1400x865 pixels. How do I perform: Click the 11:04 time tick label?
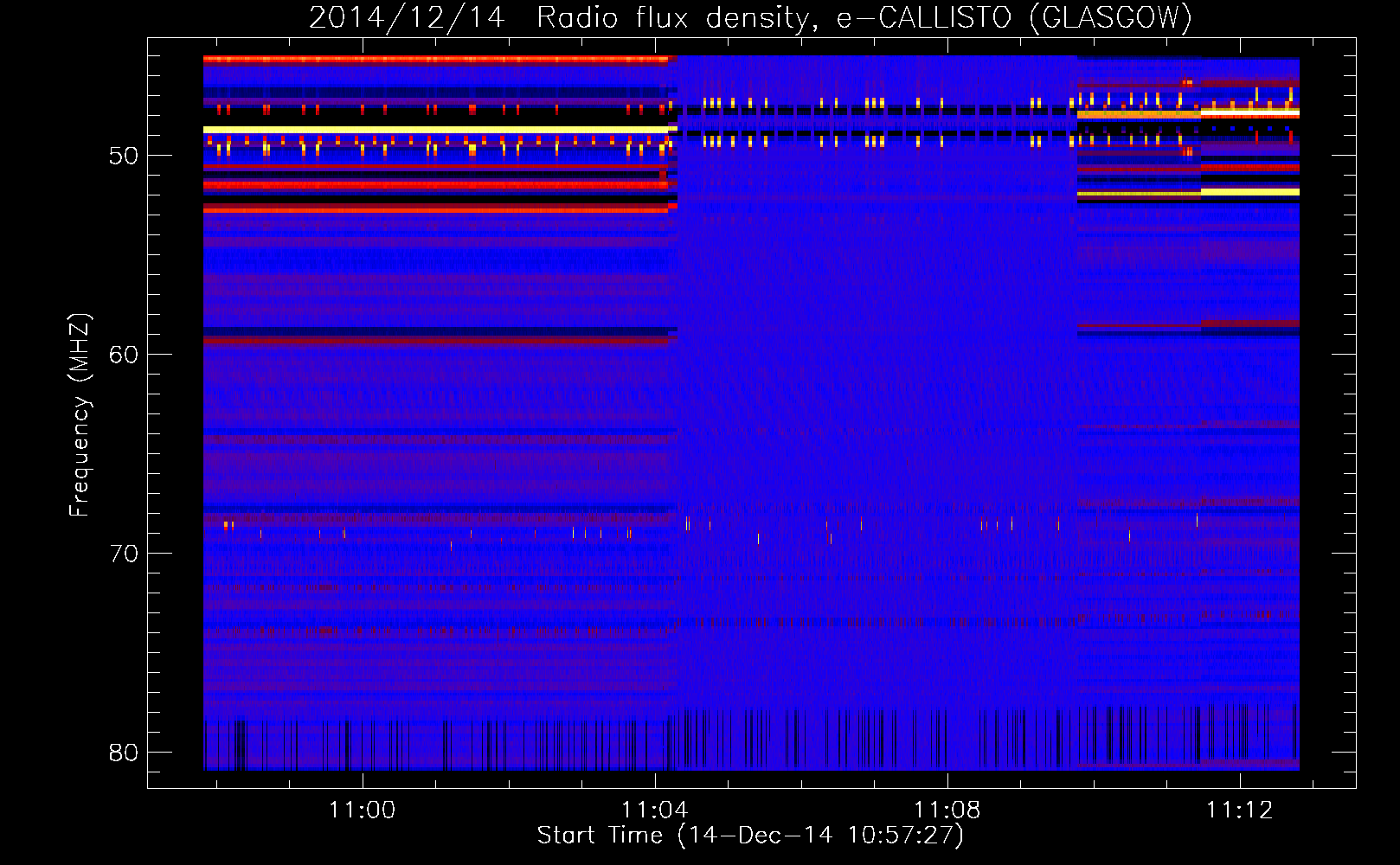click(654, 810)
